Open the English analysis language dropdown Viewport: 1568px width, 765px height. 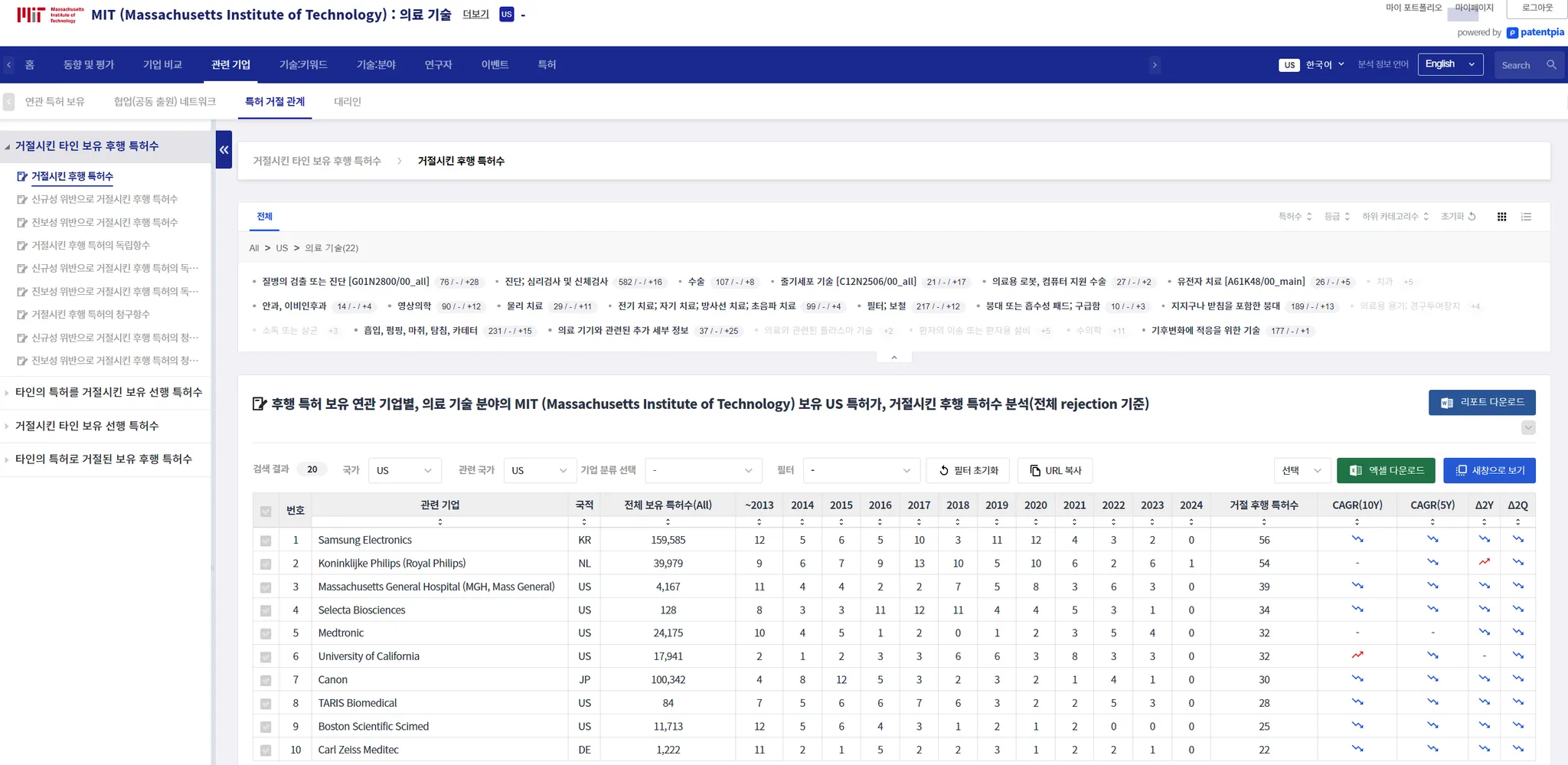click(x=1450, y=64)
